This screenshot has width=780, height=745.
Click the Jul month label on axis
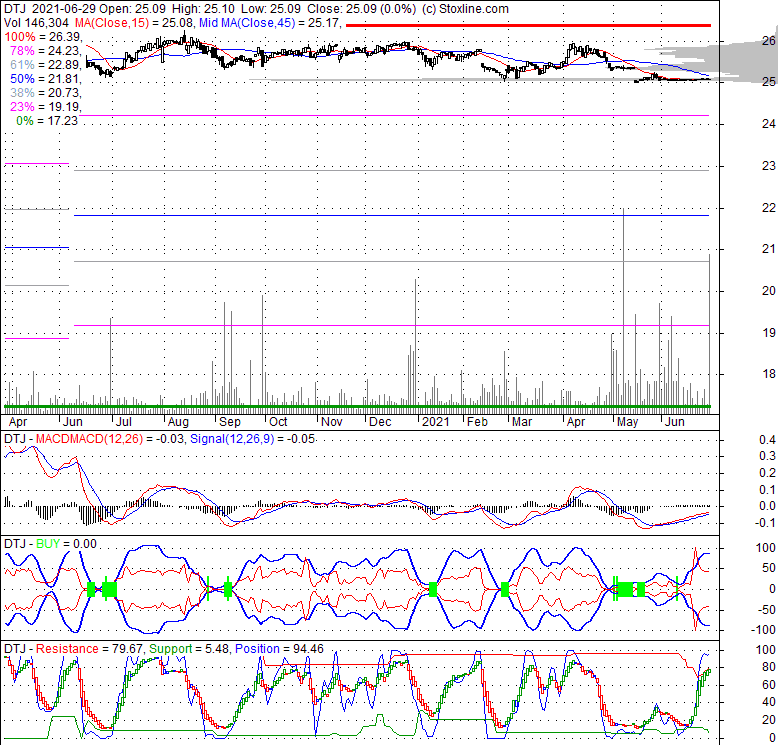click(123, 422)
